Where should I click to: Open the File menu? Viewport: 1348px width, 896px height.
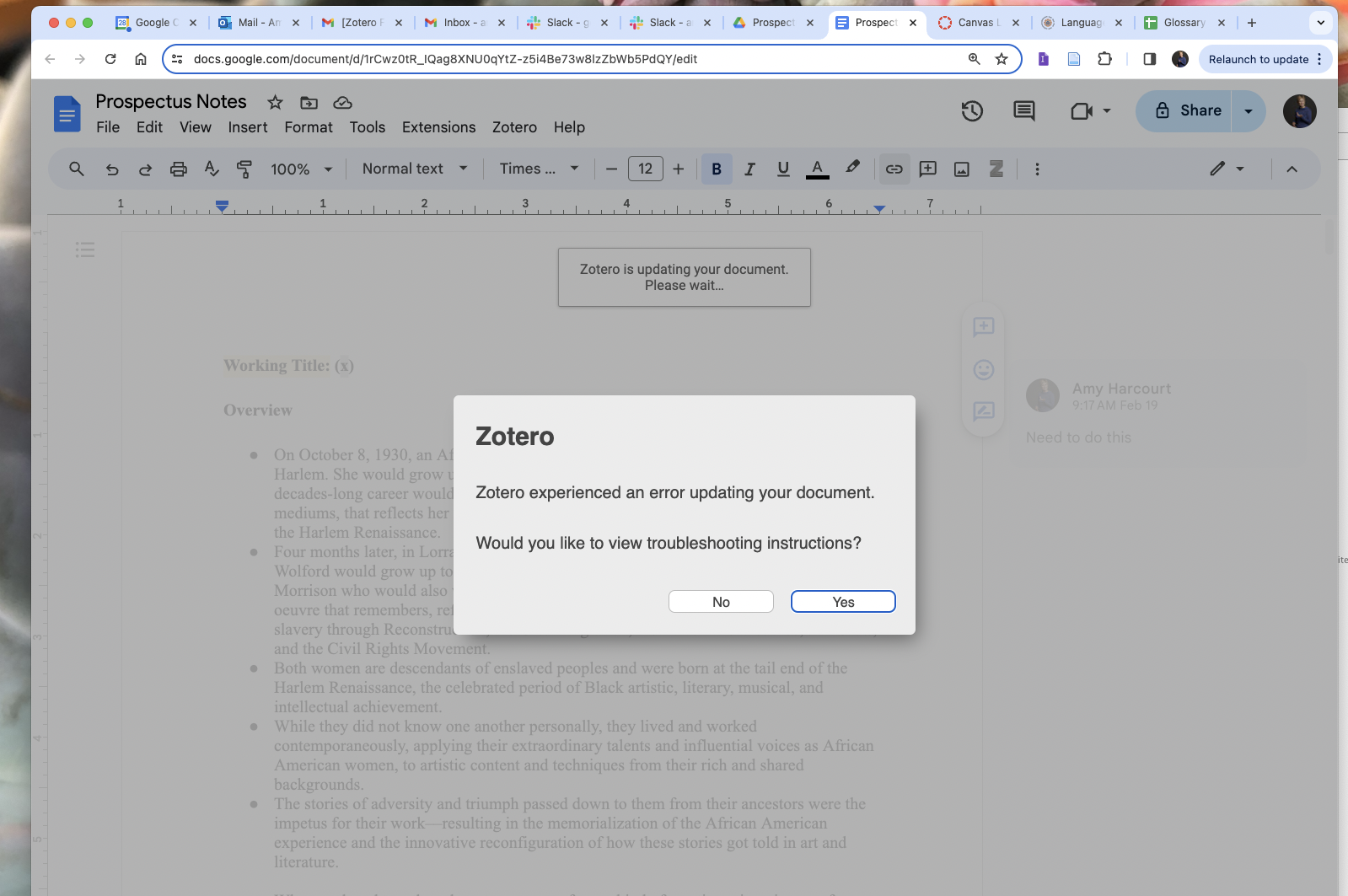(x=108, y=127)
